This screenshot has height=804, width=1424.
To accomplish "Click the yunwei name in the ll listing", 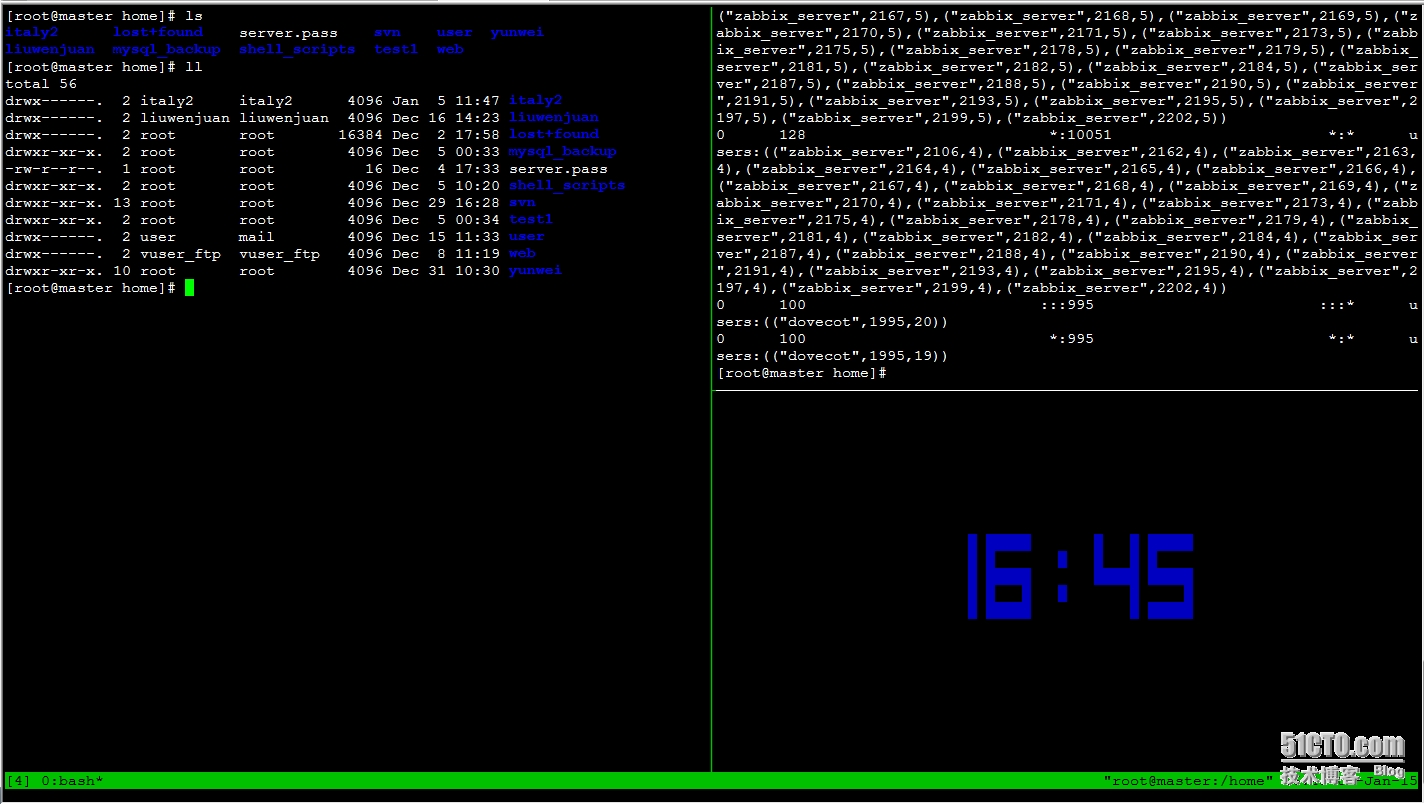I will (535, 270).
